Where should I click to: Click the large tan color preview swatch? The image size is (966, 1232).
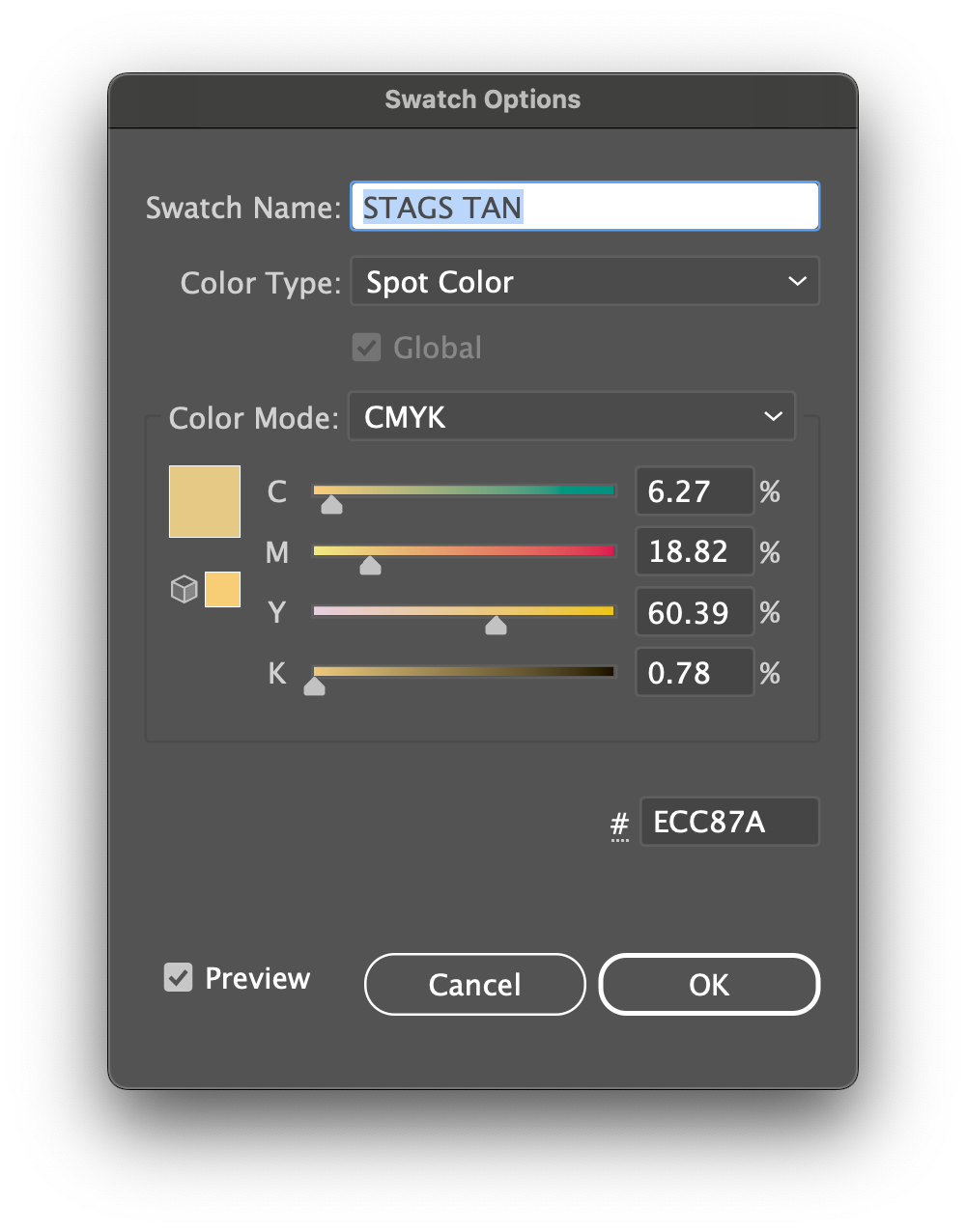tap(205, 501)
